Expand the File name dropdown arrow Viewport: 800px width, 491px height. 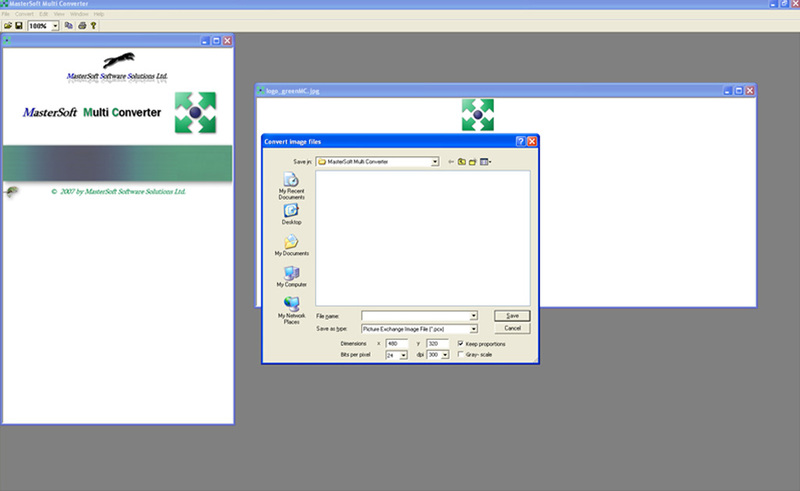click(x=473, y=316)
